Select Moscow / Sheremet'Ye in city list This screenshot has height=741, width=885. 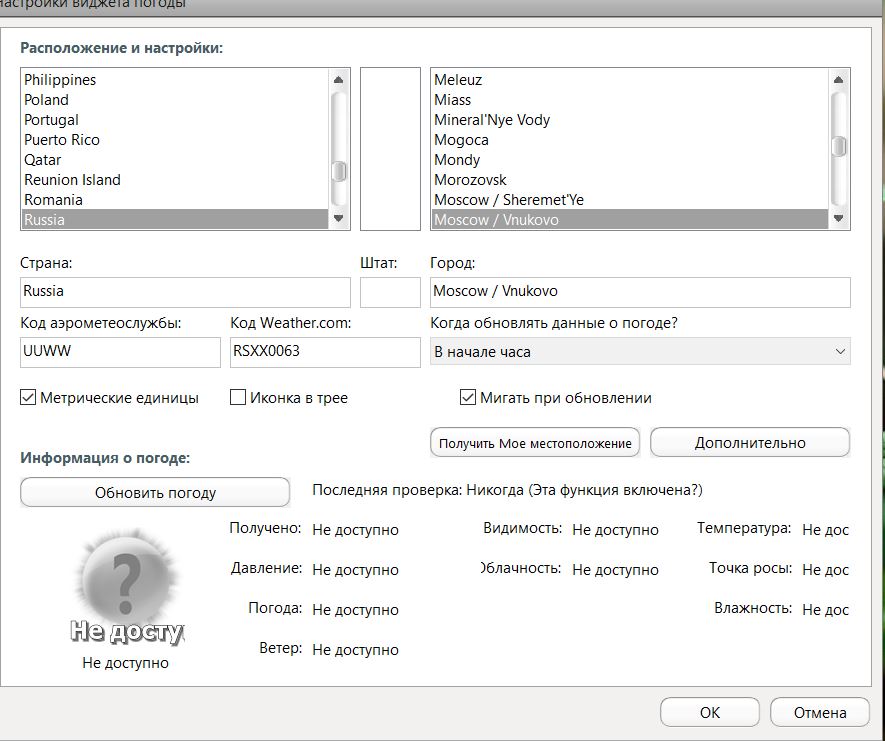coord(508,200)
